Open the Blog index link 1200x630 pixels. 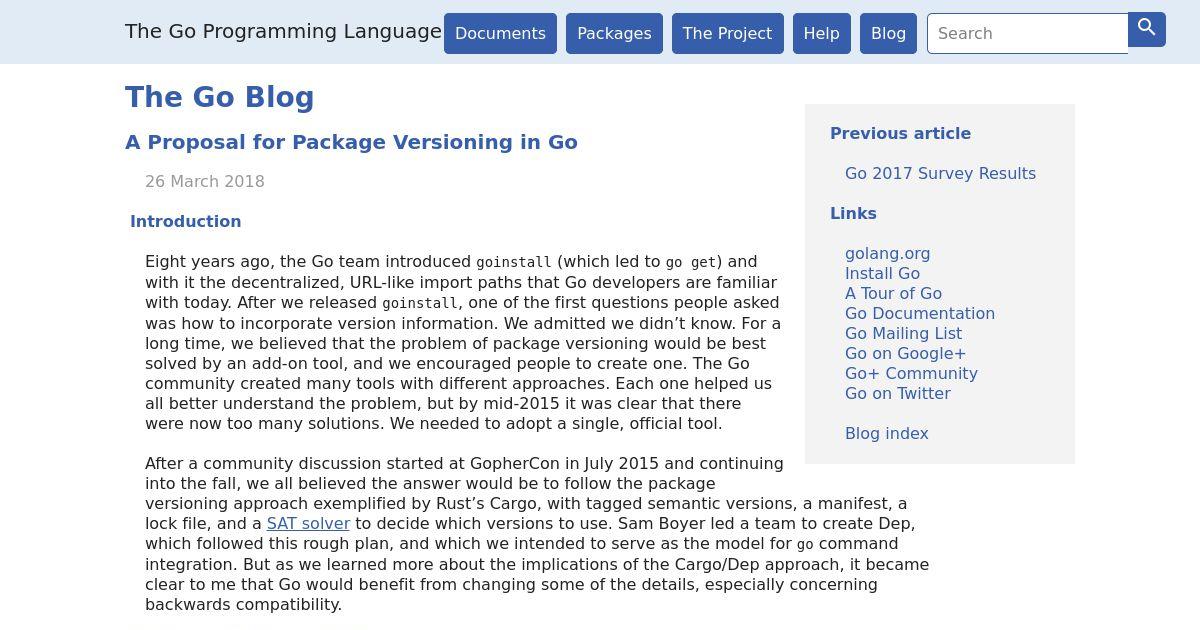[x=887, y=433]
